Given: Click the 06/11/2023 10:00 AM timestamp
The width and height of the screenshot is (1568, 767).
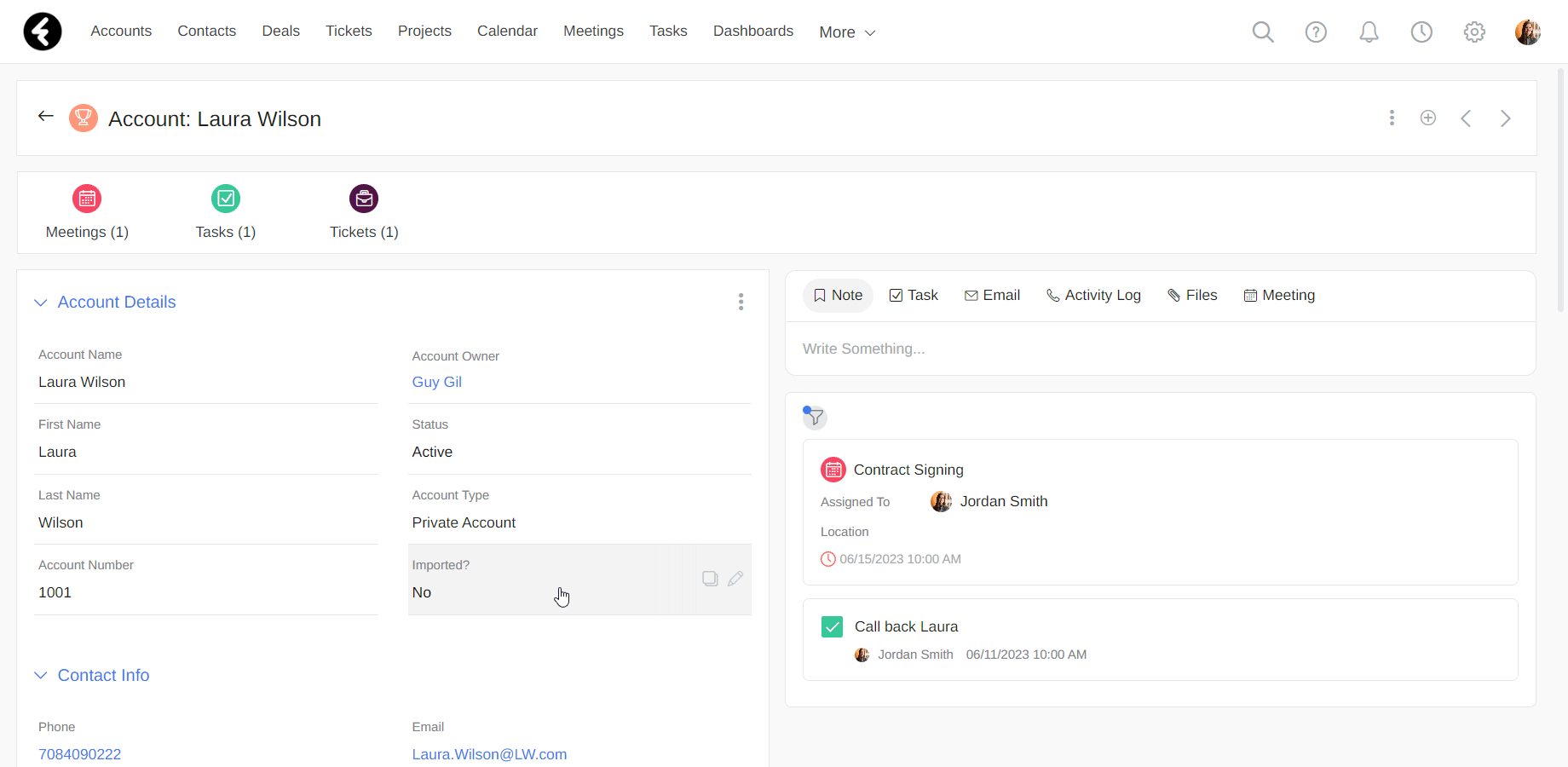Looking at the screenshot, I should pyautogui.click(x=1026, y=655).
